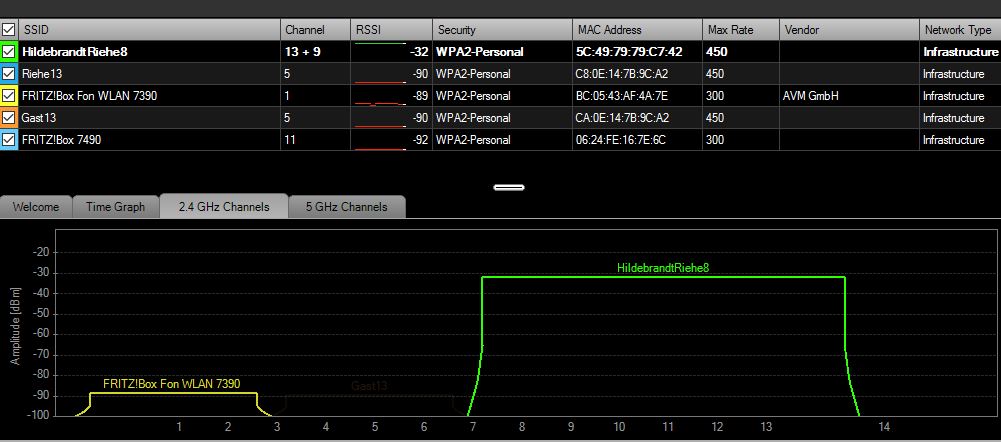Click the RSSI value -92
Image resolution: width=1001 pixels, height=442 pixels.
pos(419,139)
